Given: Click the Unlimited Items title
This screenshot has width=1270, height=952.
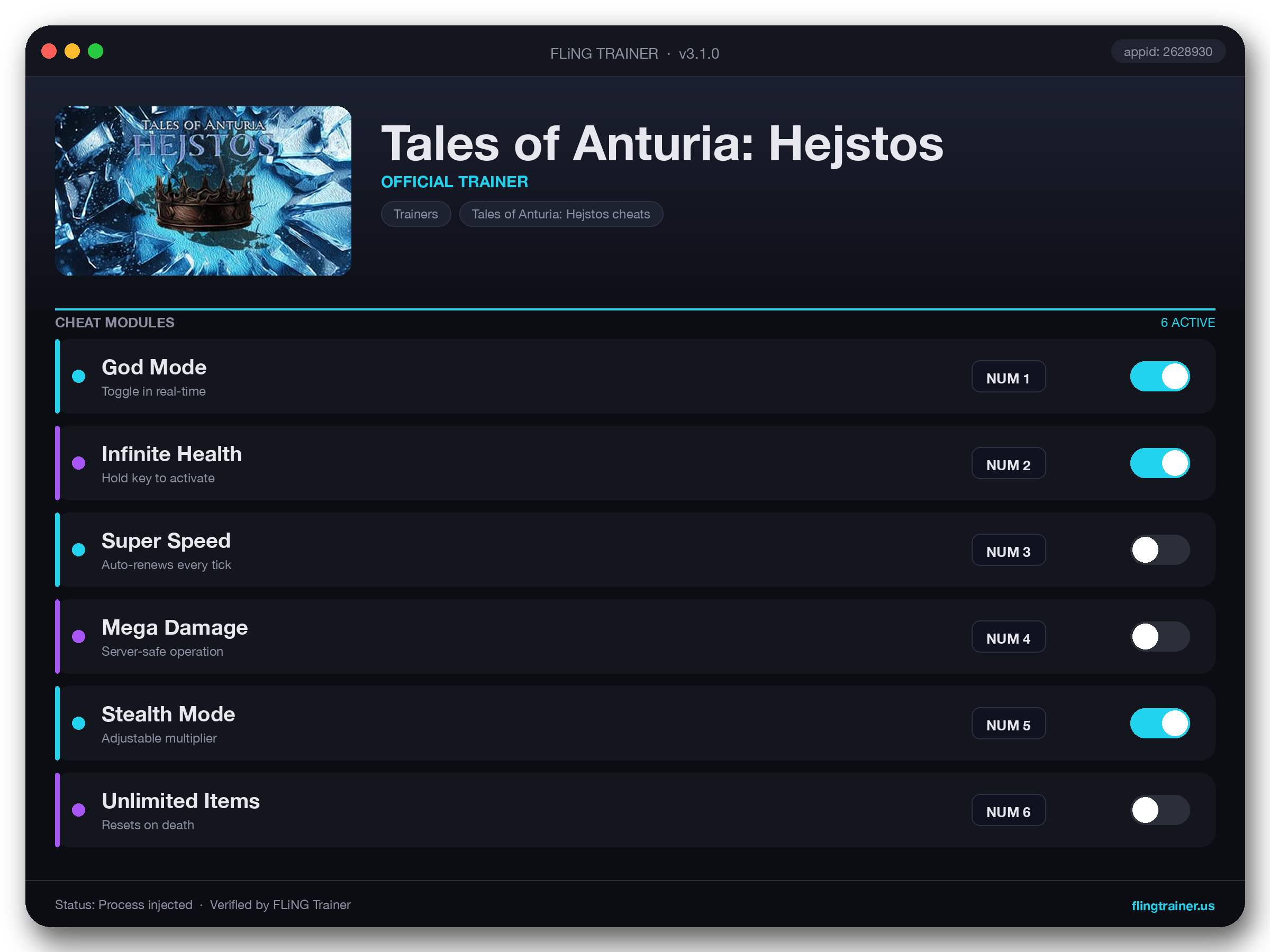Looking at the screenshot, I should point(181,801).
